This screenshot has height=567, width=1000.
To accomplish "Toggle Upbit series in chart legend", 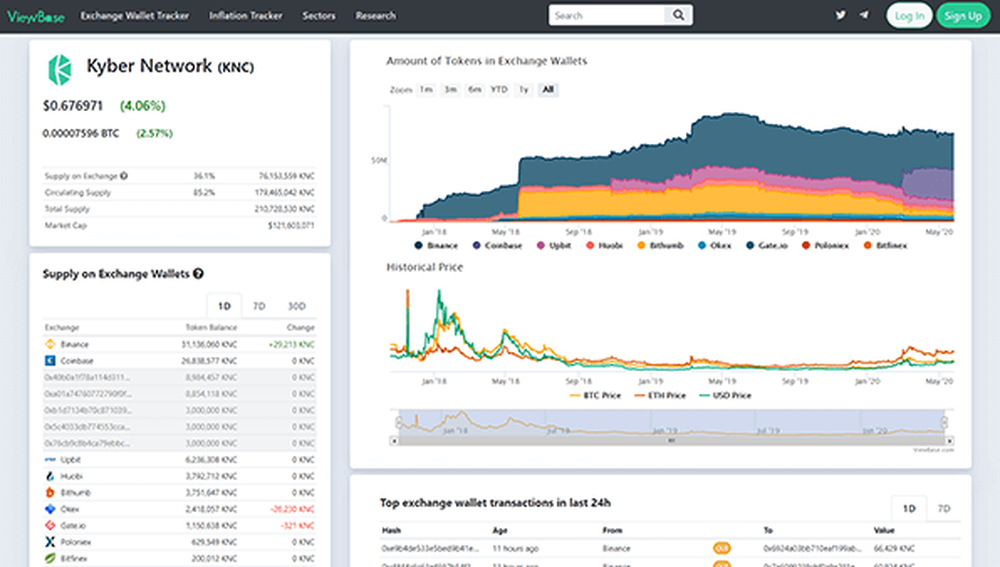I will [554, 246].
